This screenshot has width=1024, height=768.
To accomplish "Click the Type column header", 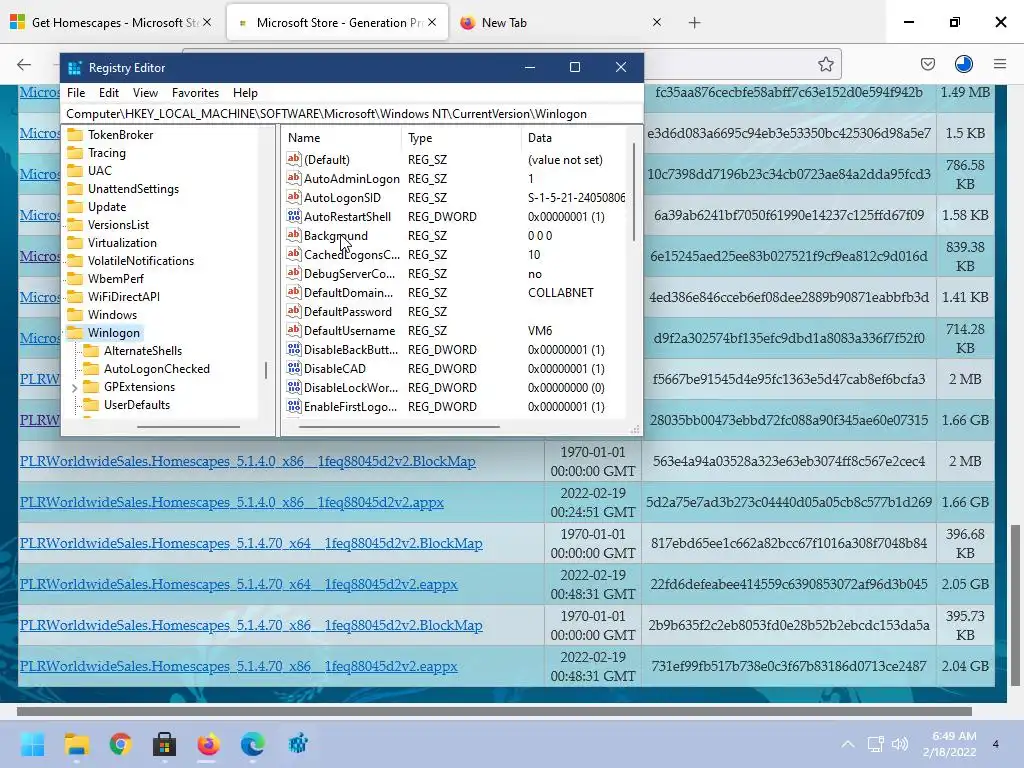I will click(x=462, y=138).
